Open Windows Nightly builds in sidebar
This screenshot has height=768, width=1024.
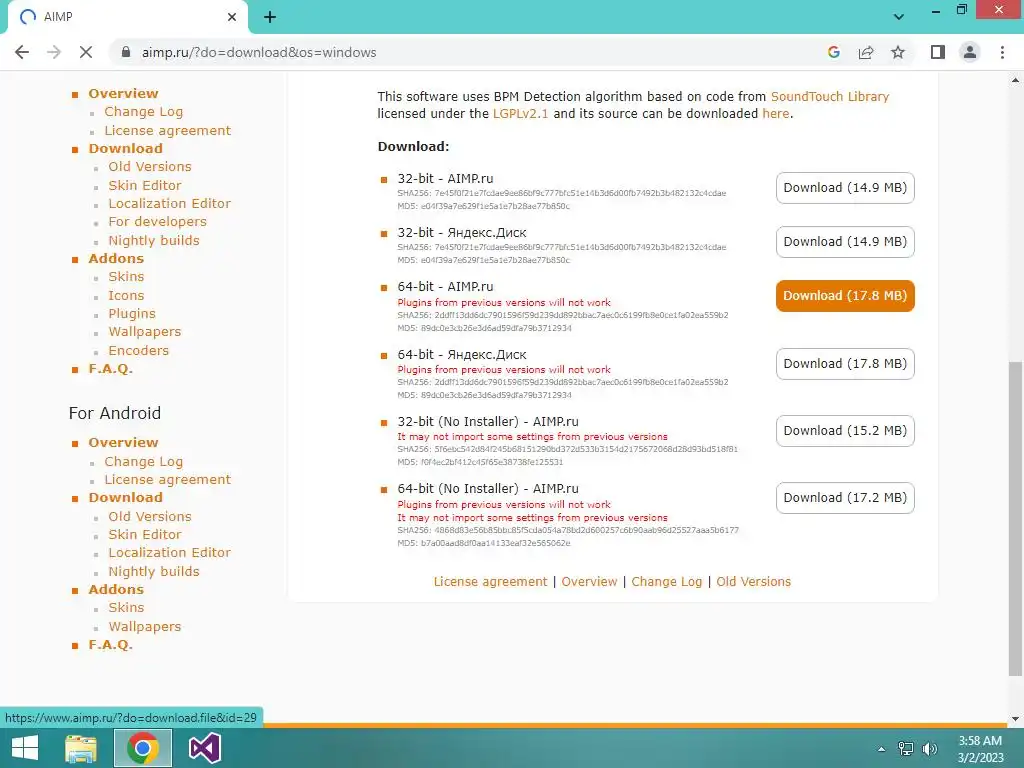(154, 241)
